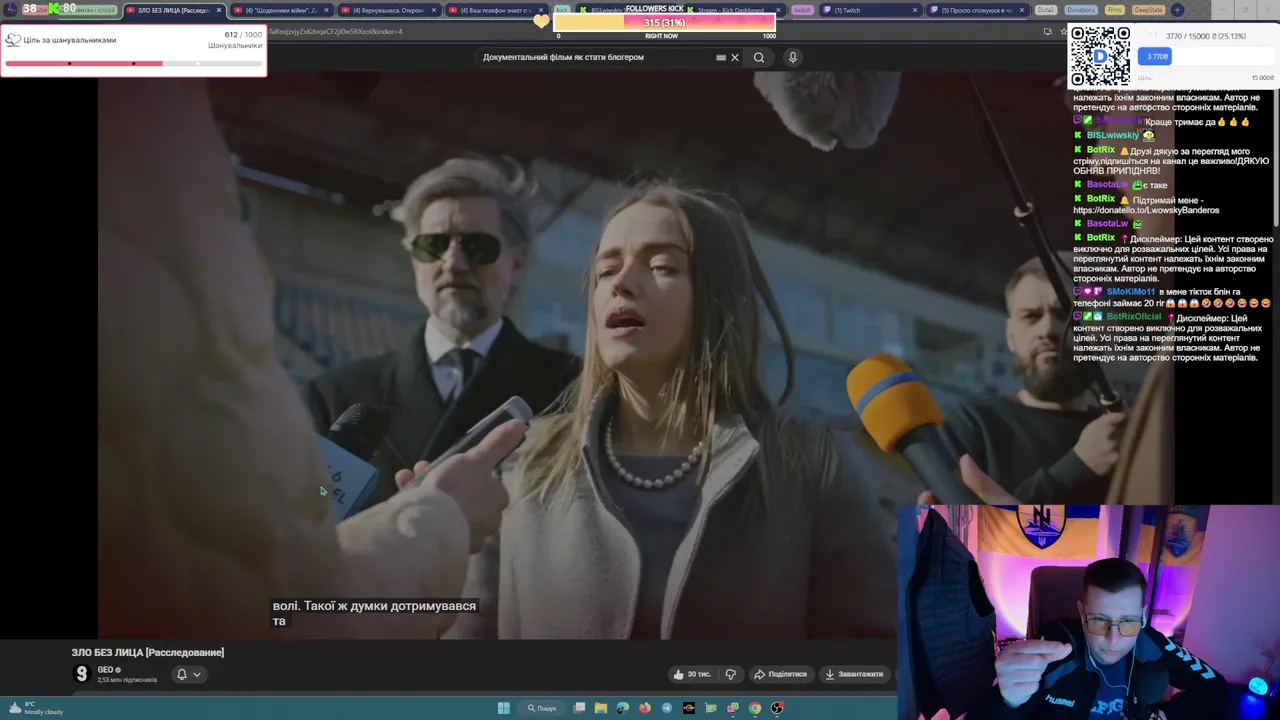Open BISLwiwskiy username in chat

pyautogui.click(x=1112, y=135)
